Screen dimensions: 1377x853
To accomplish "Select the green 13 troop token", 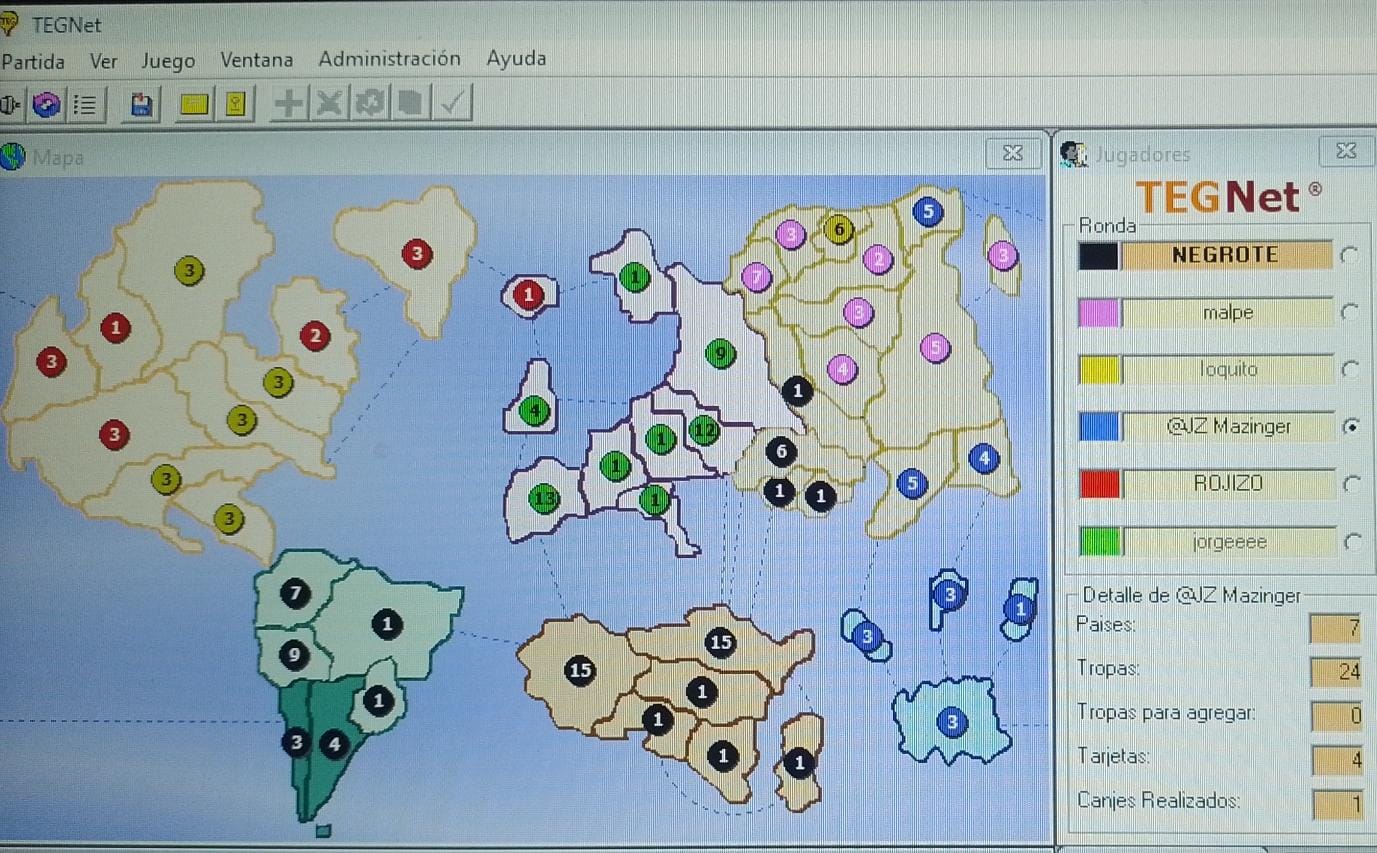I will pyautogui.click(x=545, y=498).
